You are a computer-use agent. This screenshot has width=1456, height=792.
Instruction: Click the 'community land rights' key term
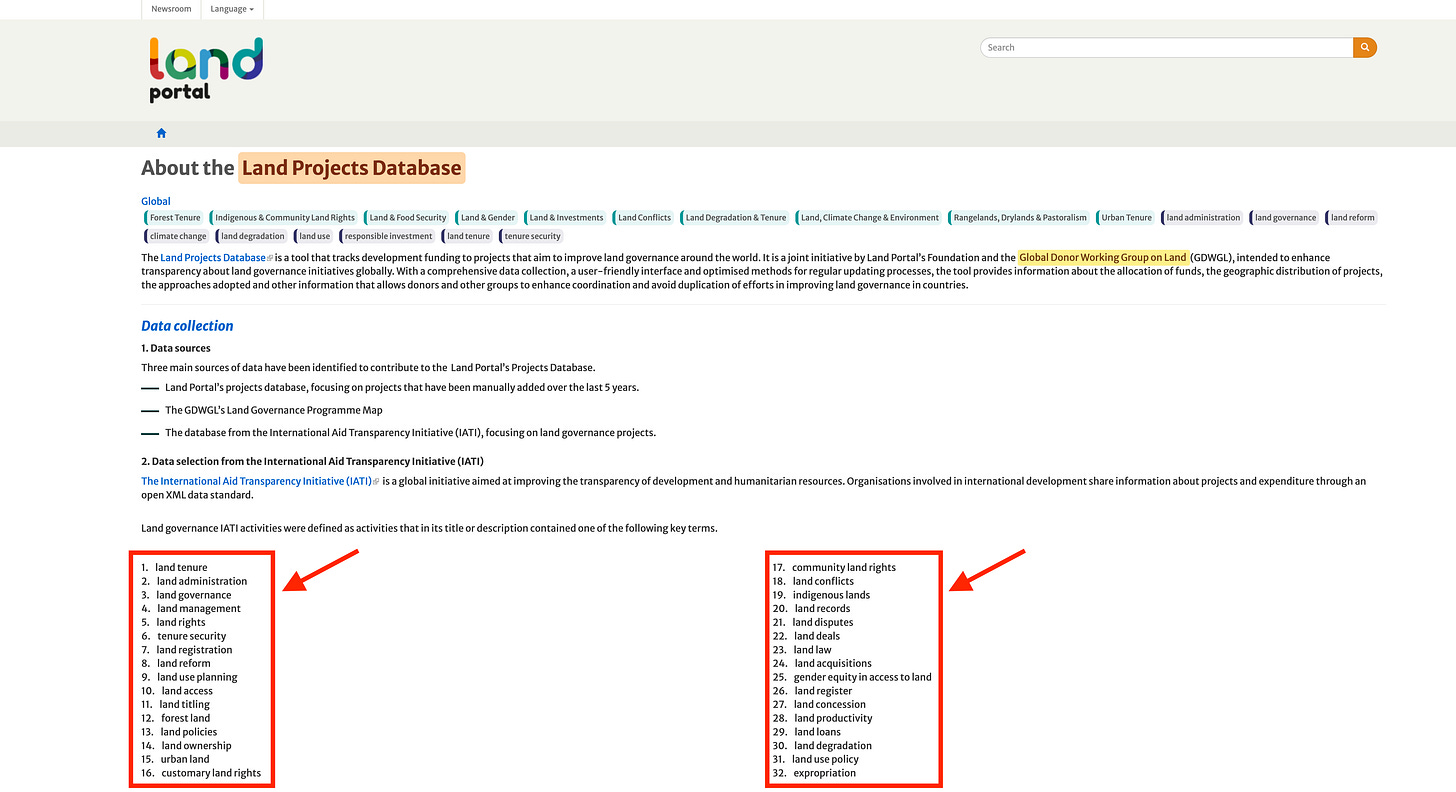[844, 567]
